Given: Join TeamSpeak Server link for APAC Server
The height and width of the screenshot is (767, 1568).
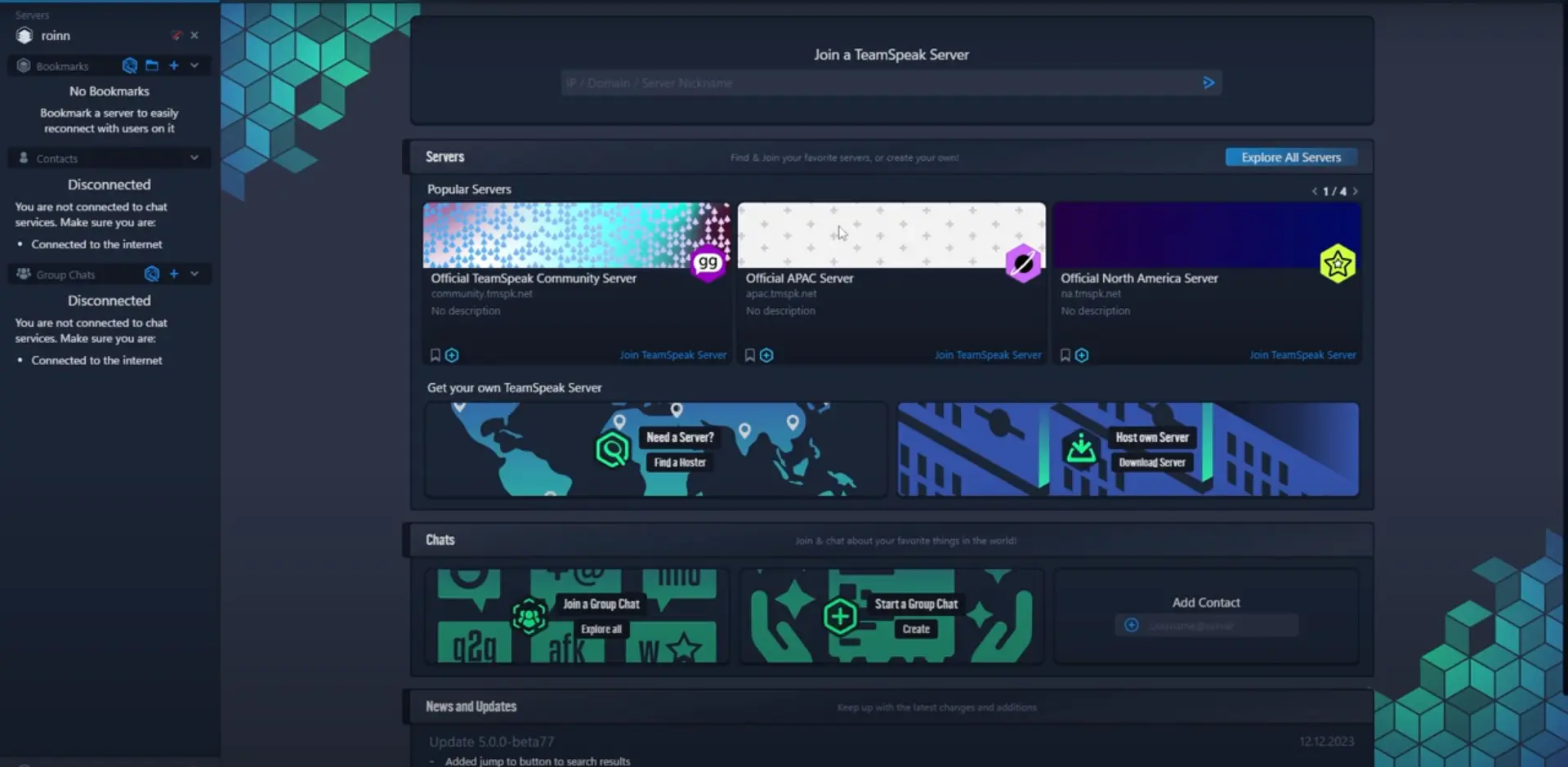Looking at the screenshot, I should click(988, 355).
